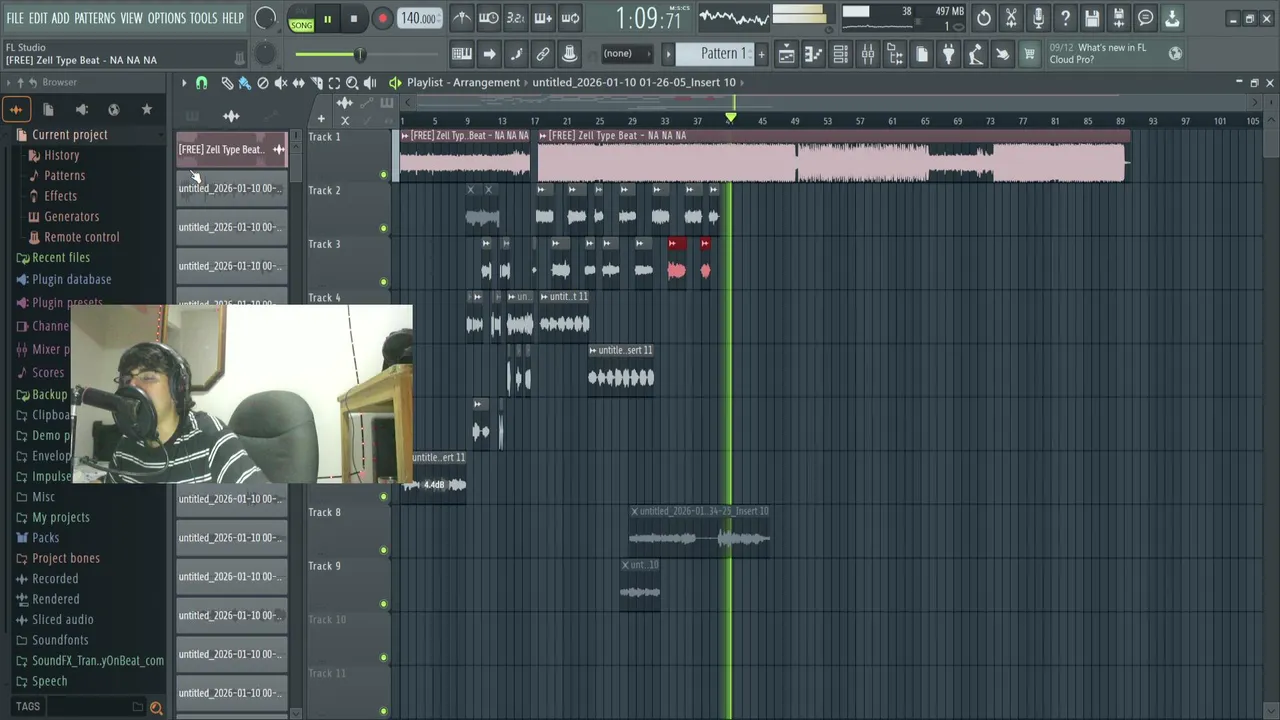The image size is (1280, 720).
Task: Enable typing keyboard to piano icon
Action: 461,54
